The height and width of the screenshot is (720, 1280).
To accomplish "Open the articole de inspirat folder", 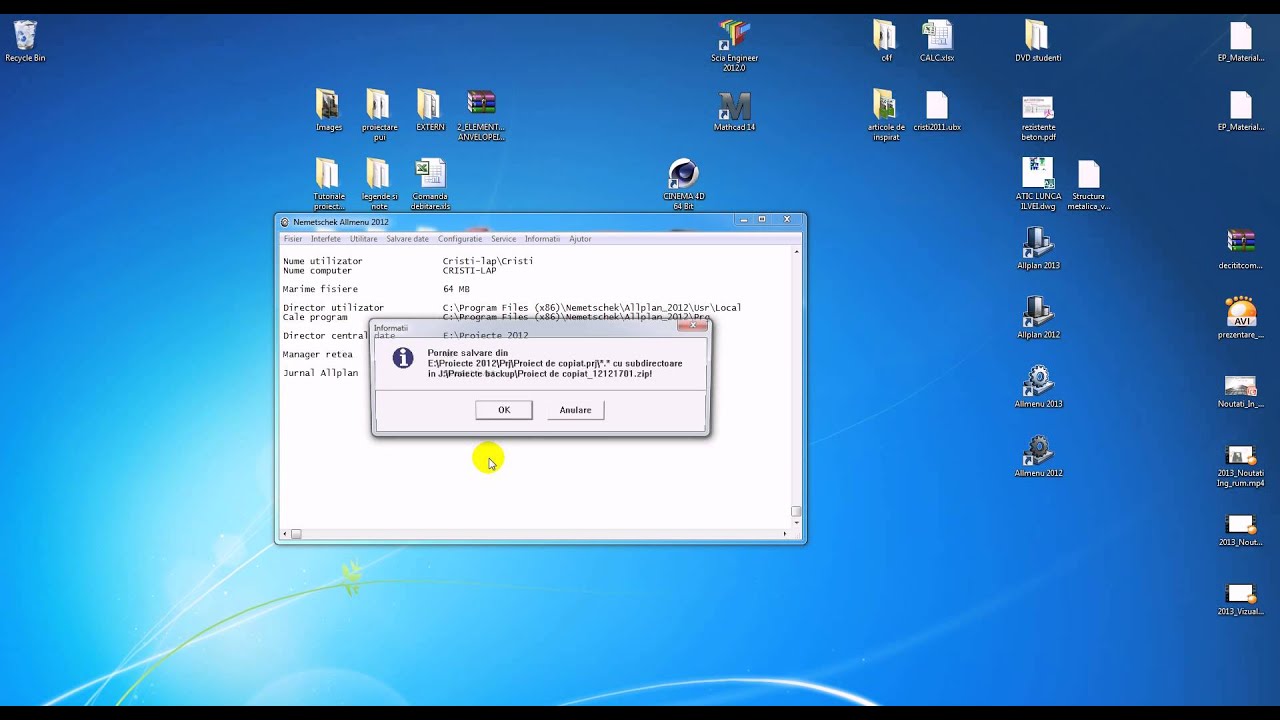I will point(886,114).
